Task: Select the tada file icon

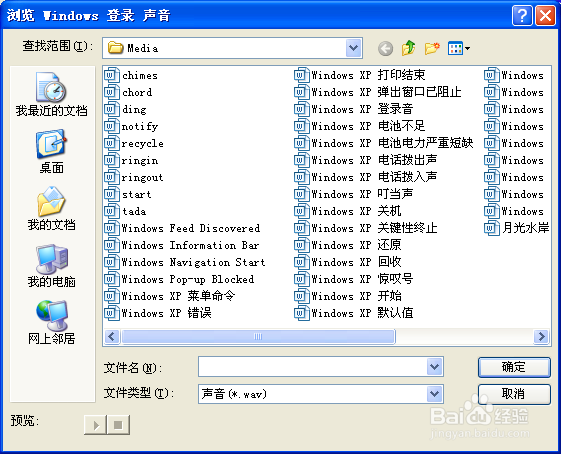Action: pyautogui.click(x=112, y=211)
